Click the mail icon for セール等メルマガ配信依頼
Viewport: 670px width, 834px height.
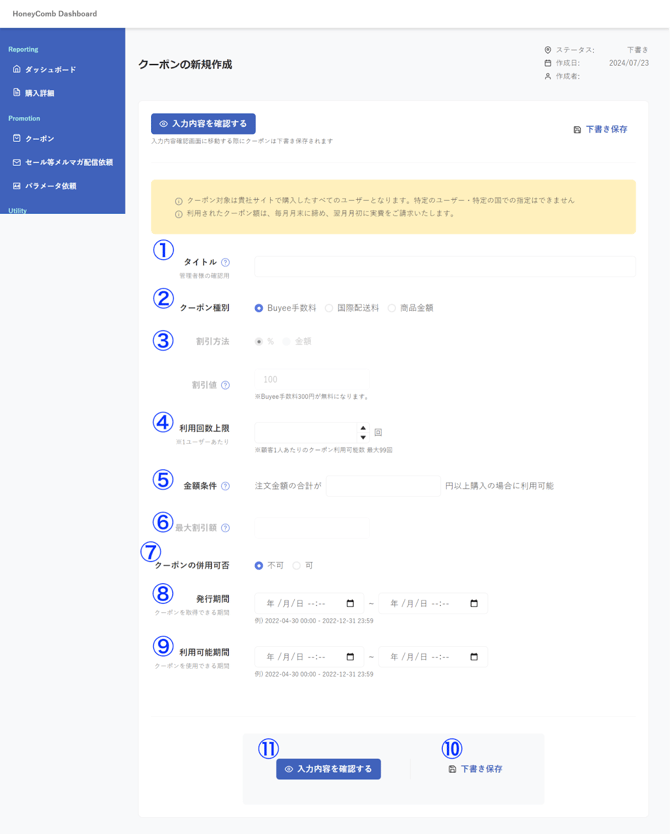pos(16,162)
